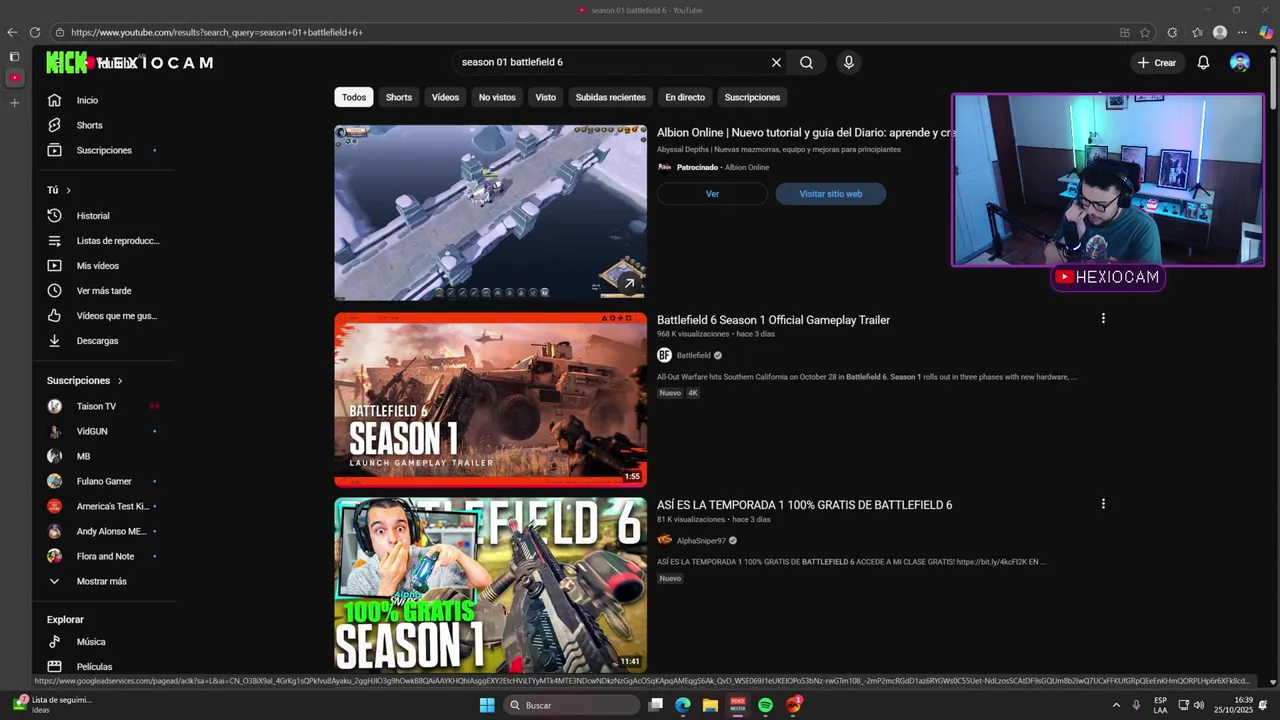Viewport: 1280px width, 720px height.
Task: Open system volume control in tray
Action: click(x=1198, y=705)
